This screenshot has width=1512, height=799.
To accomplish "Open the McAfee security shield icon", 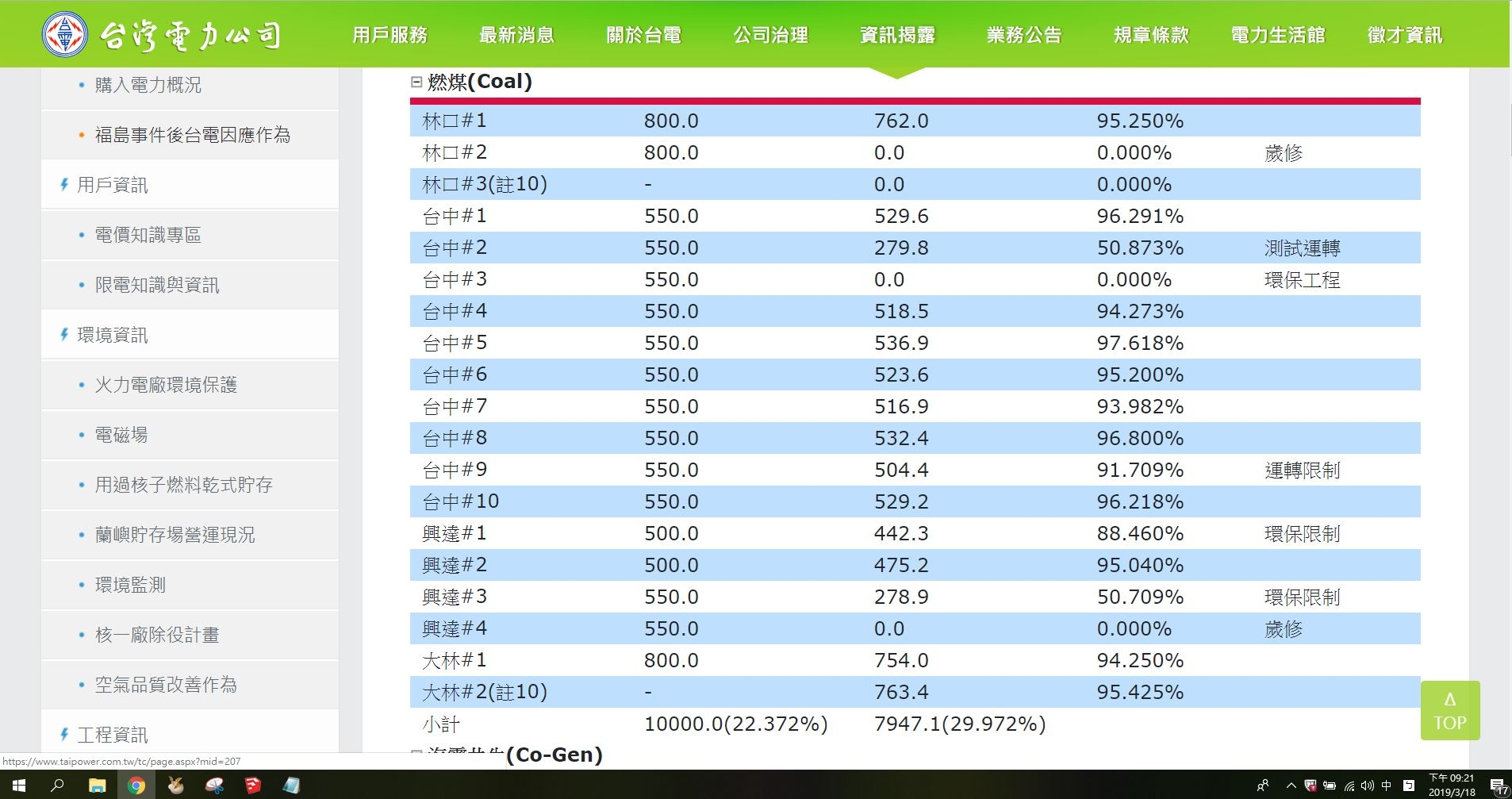I will 1311,786.
